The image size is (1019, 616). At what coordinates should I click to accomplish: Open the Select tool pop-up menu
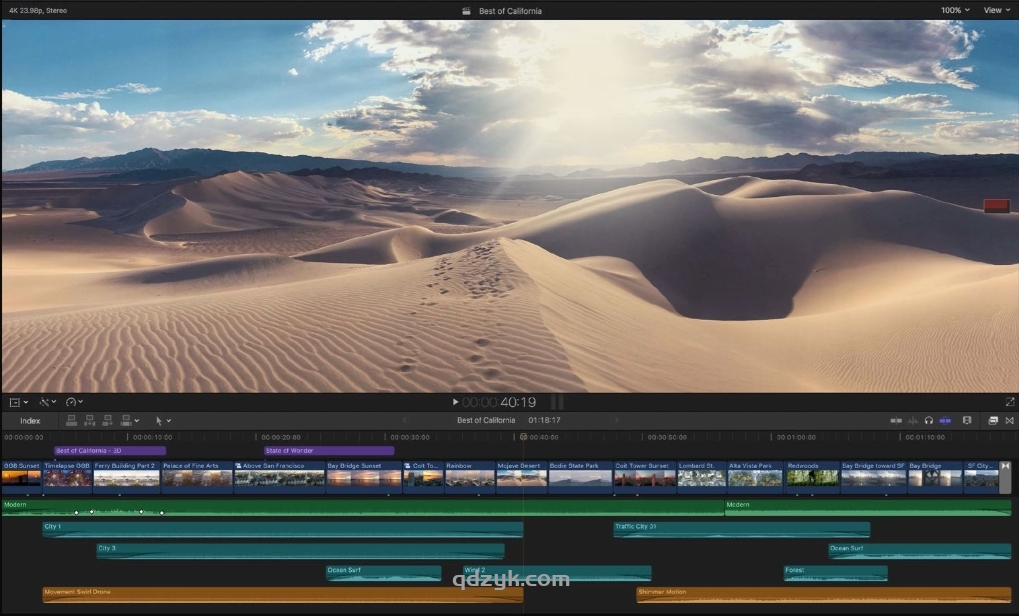[163, 421]
